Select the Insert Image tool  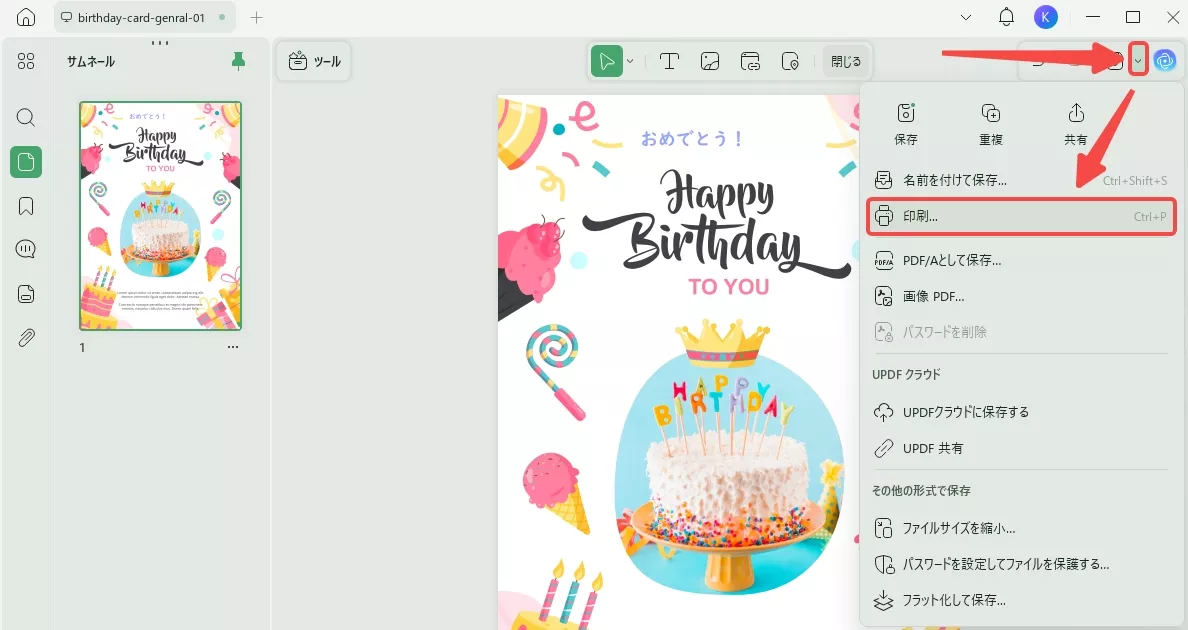pos(709,61)
